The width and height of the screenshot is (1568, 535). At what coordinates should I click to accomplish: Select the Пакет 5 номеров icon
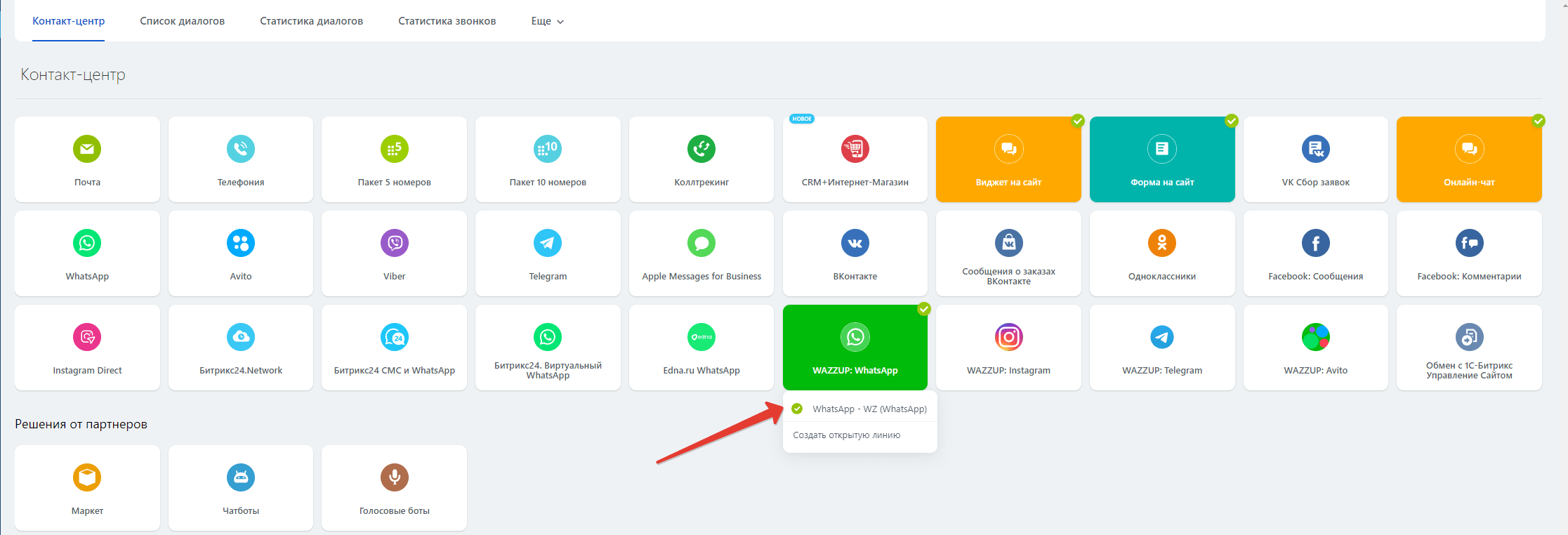(x=395, y=149)
